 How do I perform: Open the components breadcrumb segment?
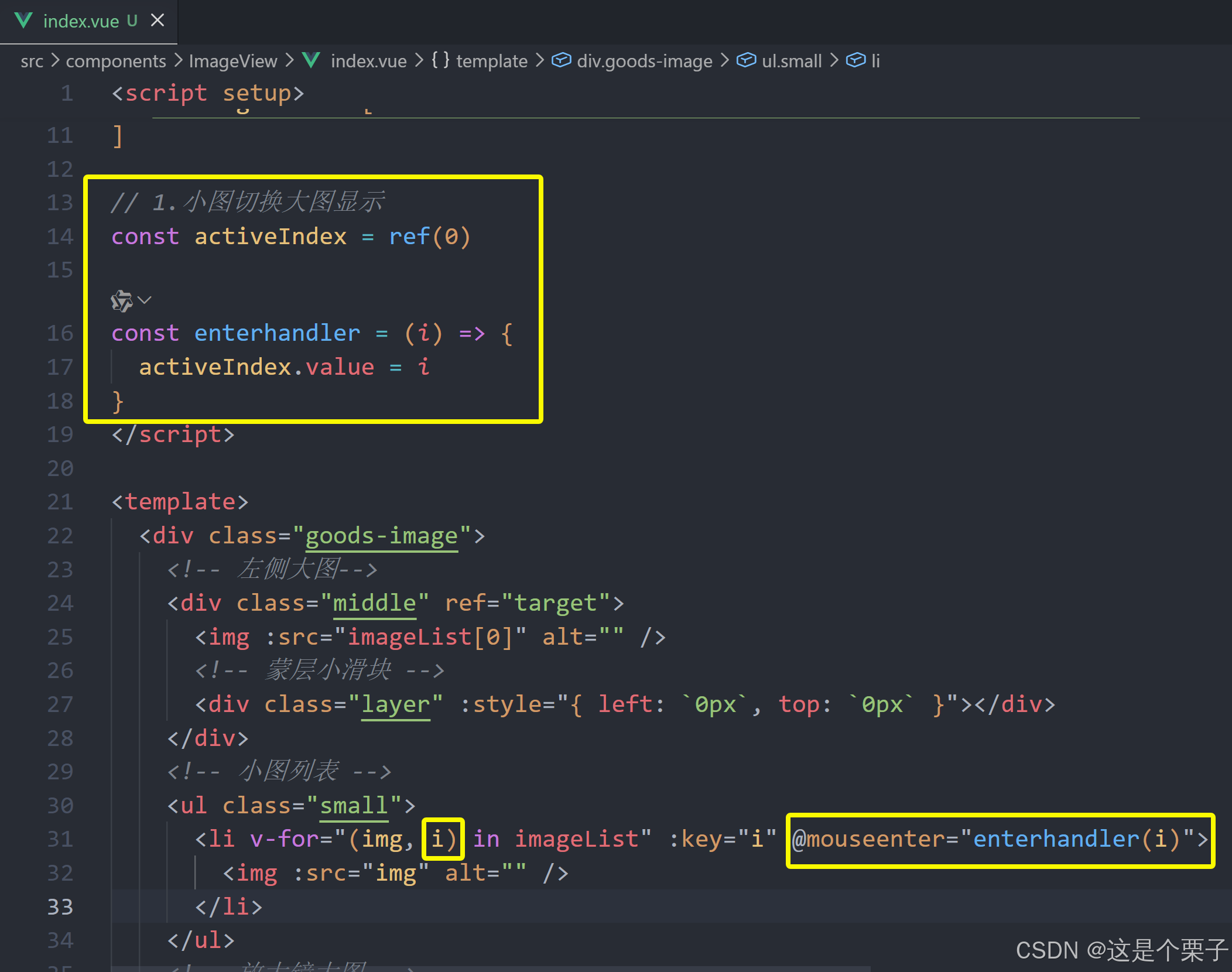pos(116,61)
